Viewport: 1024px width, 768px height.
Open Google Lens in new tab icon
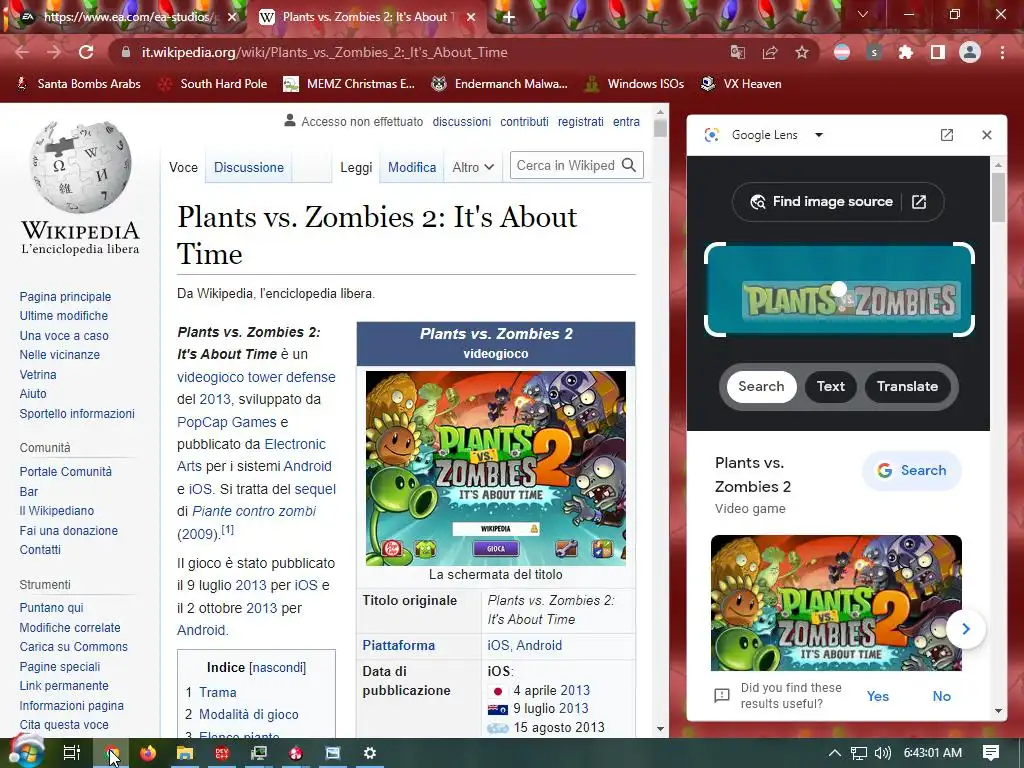click(947, 135)
